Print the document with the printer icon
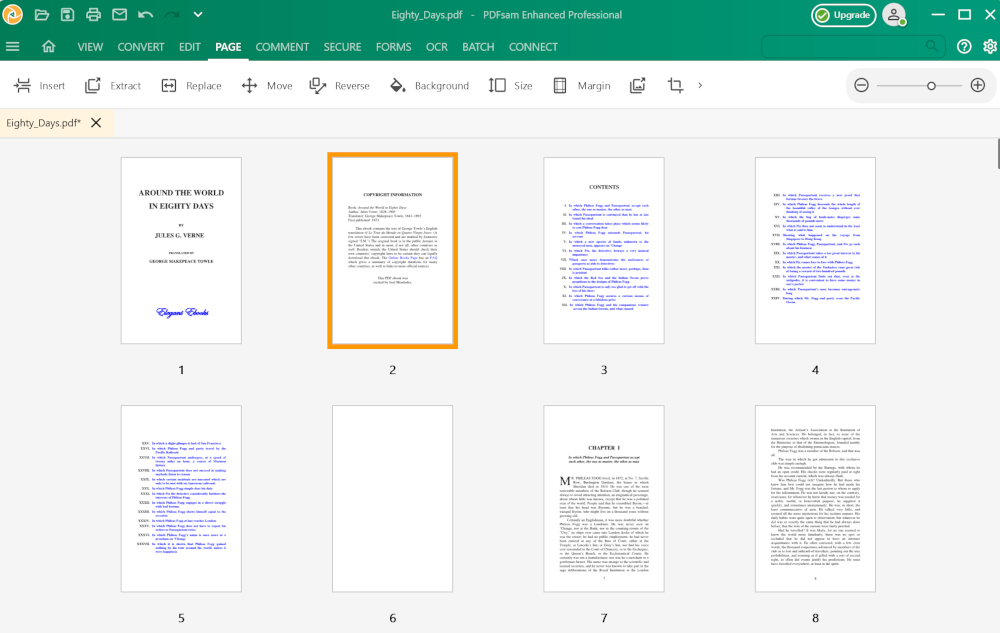 pos(93,15)
